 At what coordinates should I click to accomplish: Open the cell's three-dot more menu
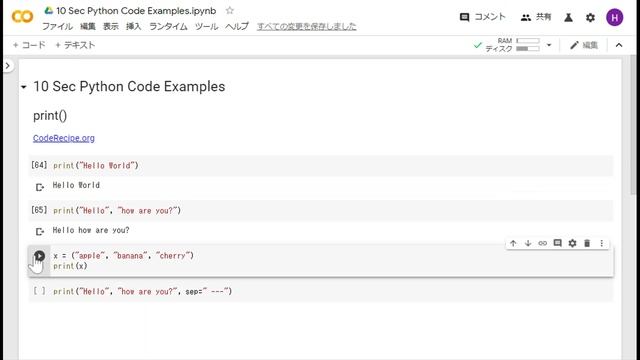pos(602,243)
